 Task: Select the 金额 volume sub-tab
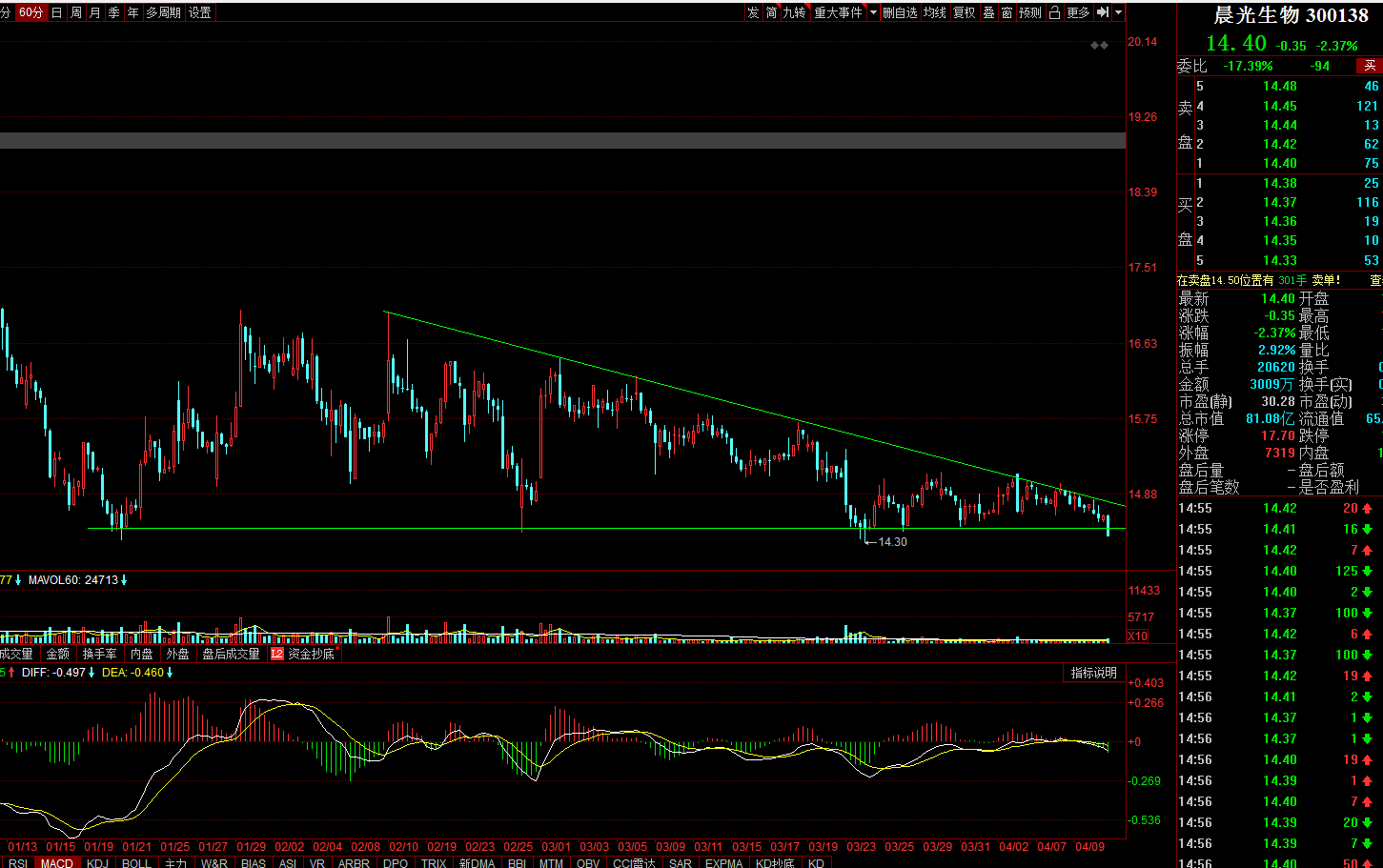pos(58,654)
